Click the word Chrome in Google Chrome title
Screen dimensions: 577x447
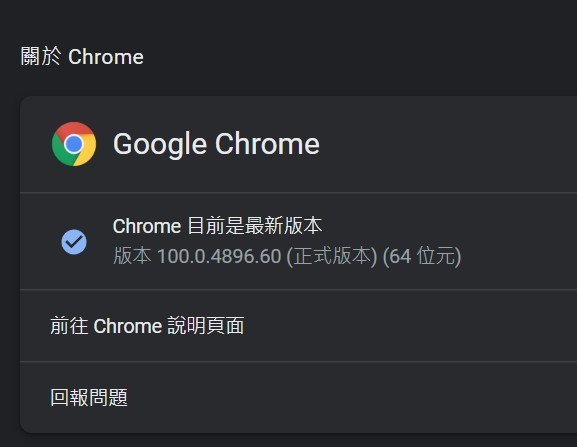(267, 144)
